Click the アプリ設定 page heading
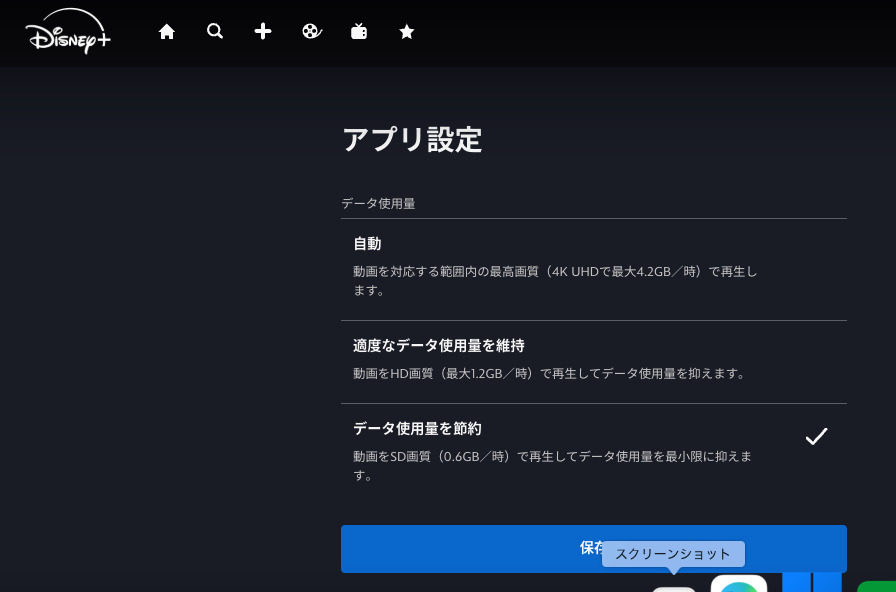Viewport: 896px width, 592px height. pos(412,140)
